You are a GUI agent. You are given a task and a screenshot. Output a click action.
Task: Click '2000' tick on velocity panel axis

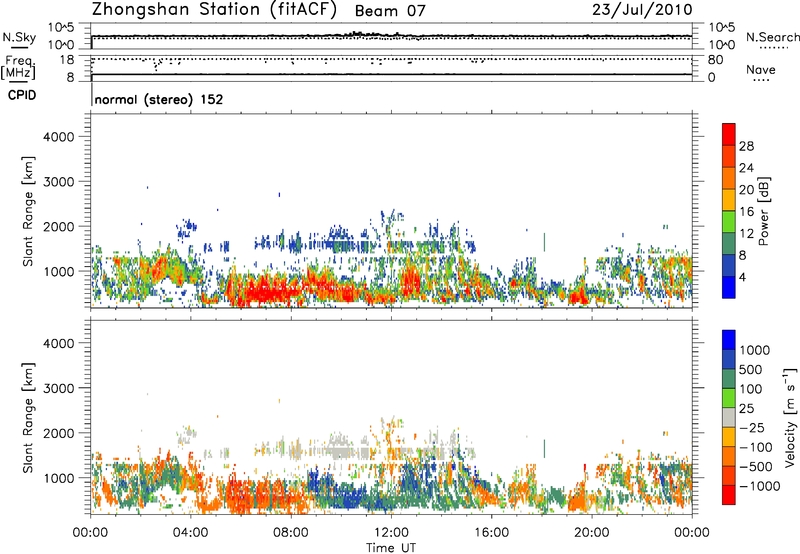59,433
